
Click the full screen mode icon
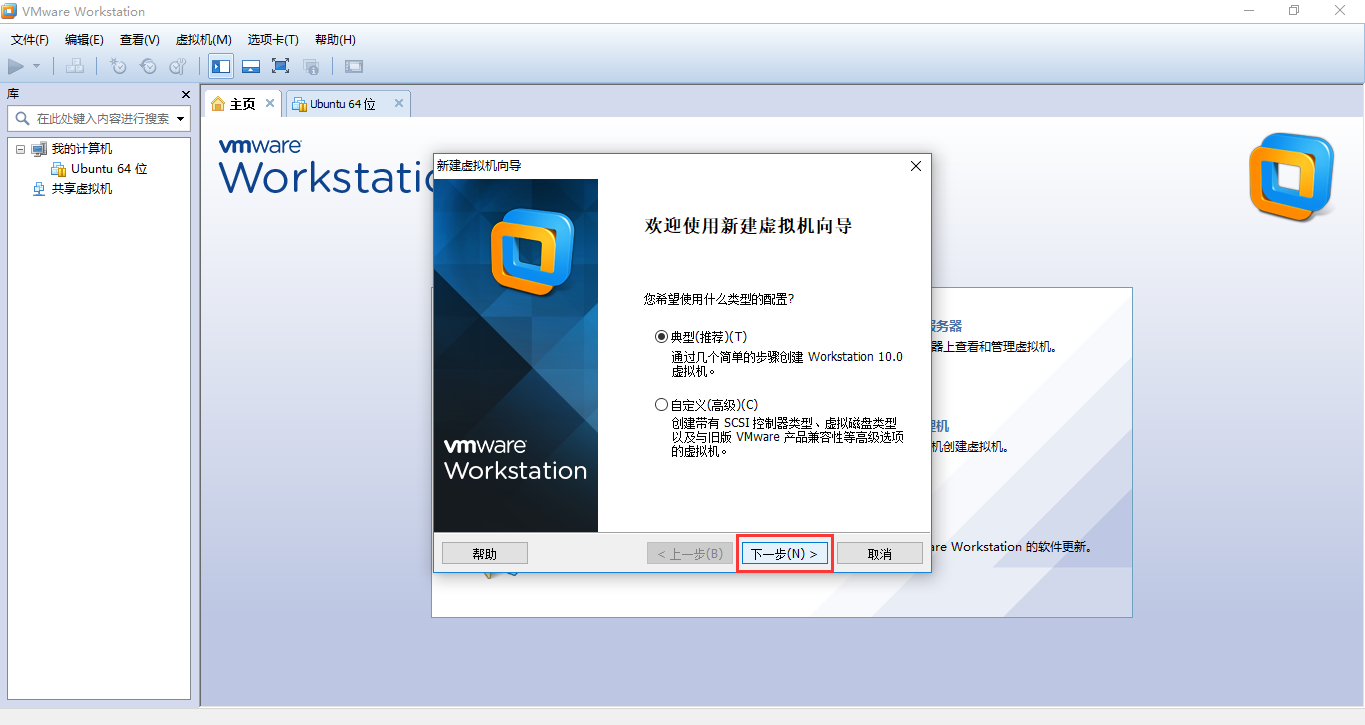pos(281,66)
